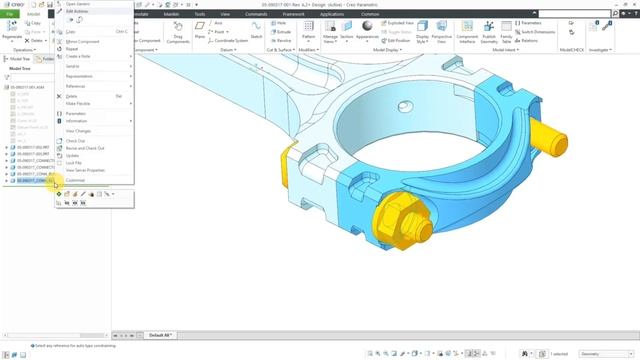Viewport: 640px width, 360px height.
Task: Click Publish Geometry icon
Action: (489, 26)
